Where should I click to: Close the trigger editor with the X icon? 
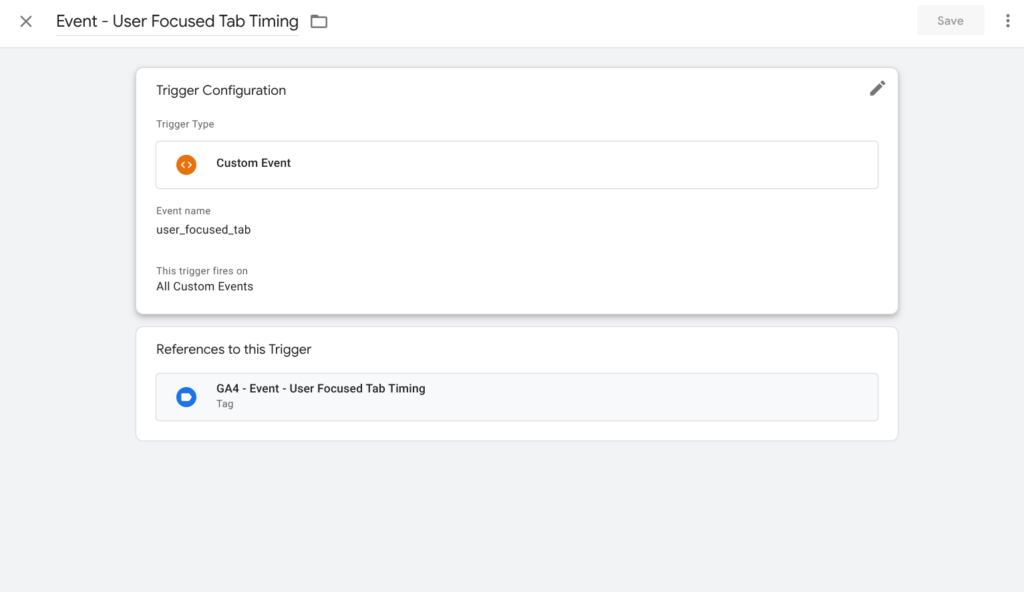(x=25, y=20)
